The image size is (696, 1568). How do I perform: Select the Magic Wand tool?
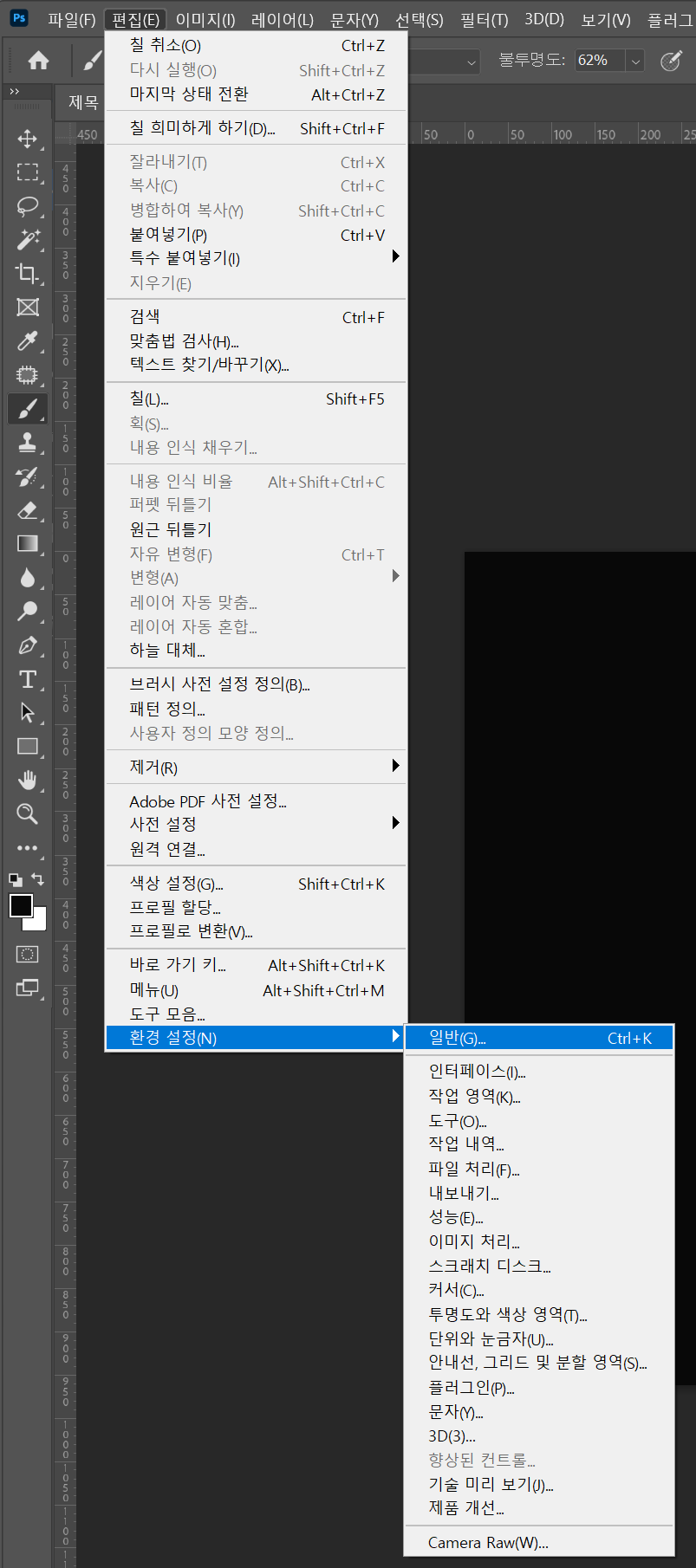click(x=27, y=240)
